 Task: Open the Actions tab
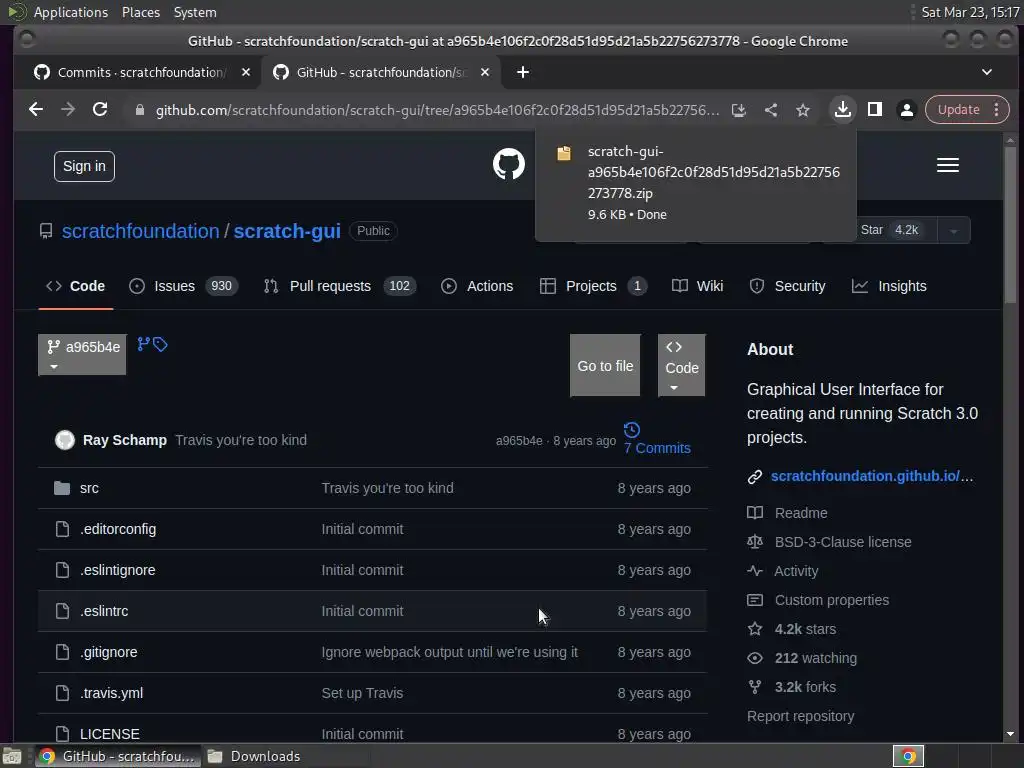[x=477, y=286]
